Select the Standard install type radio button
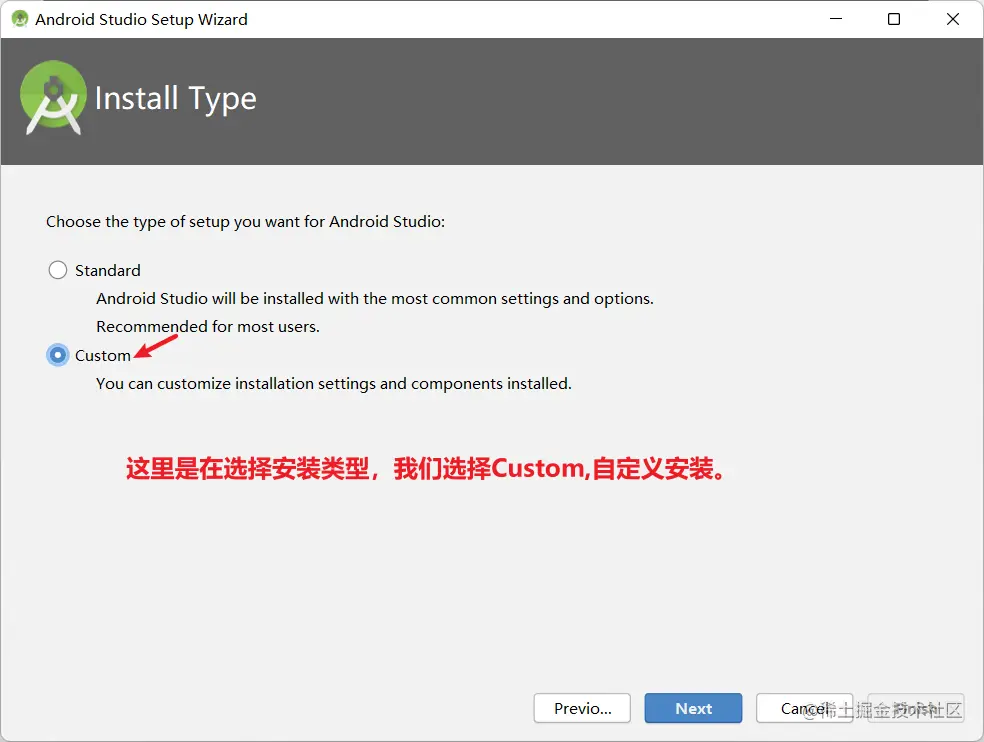The image size is (984, 742). tap(58, 270)
